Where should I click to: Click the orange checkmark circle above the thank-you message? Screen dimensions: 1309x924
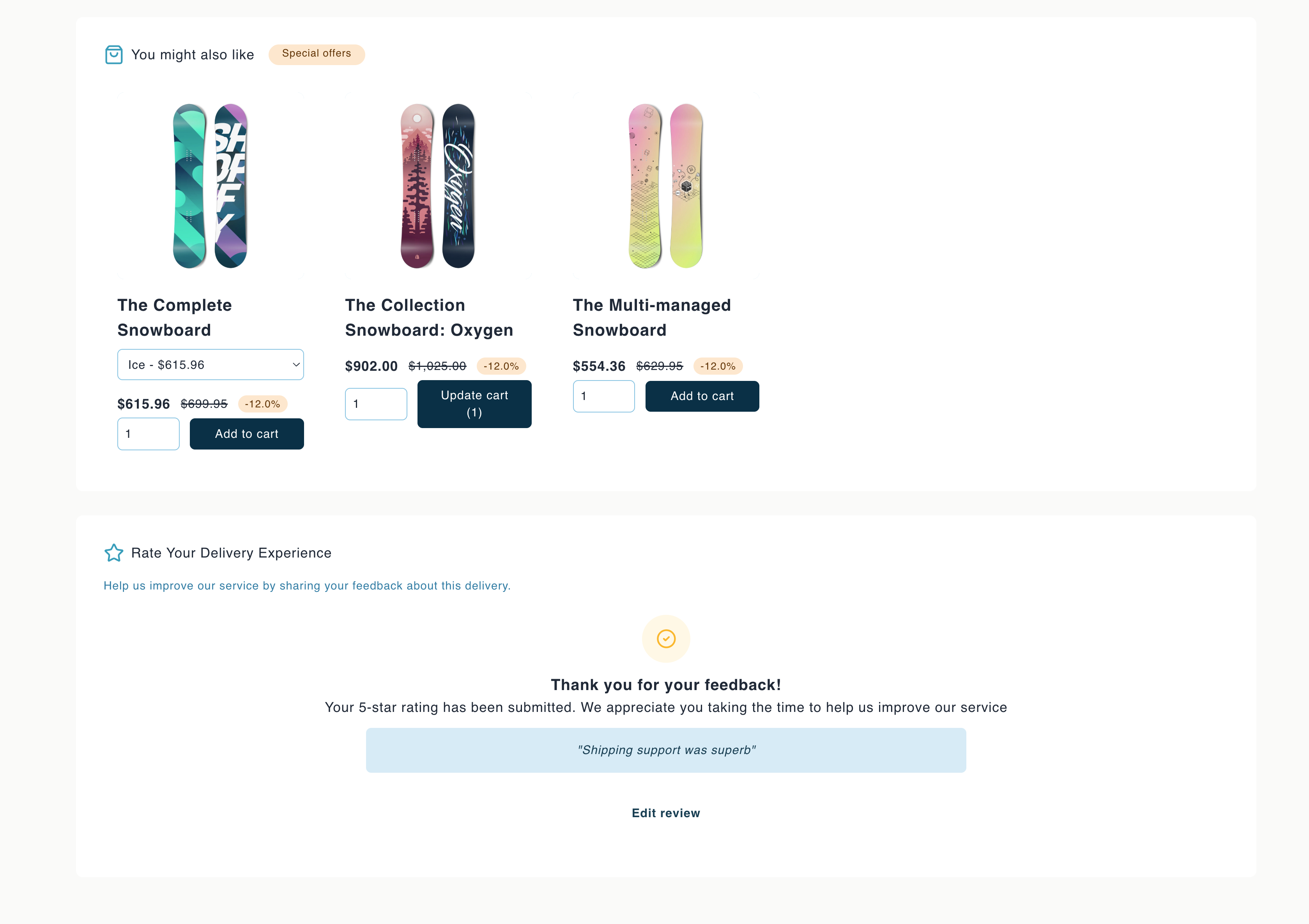click(665, 639)
